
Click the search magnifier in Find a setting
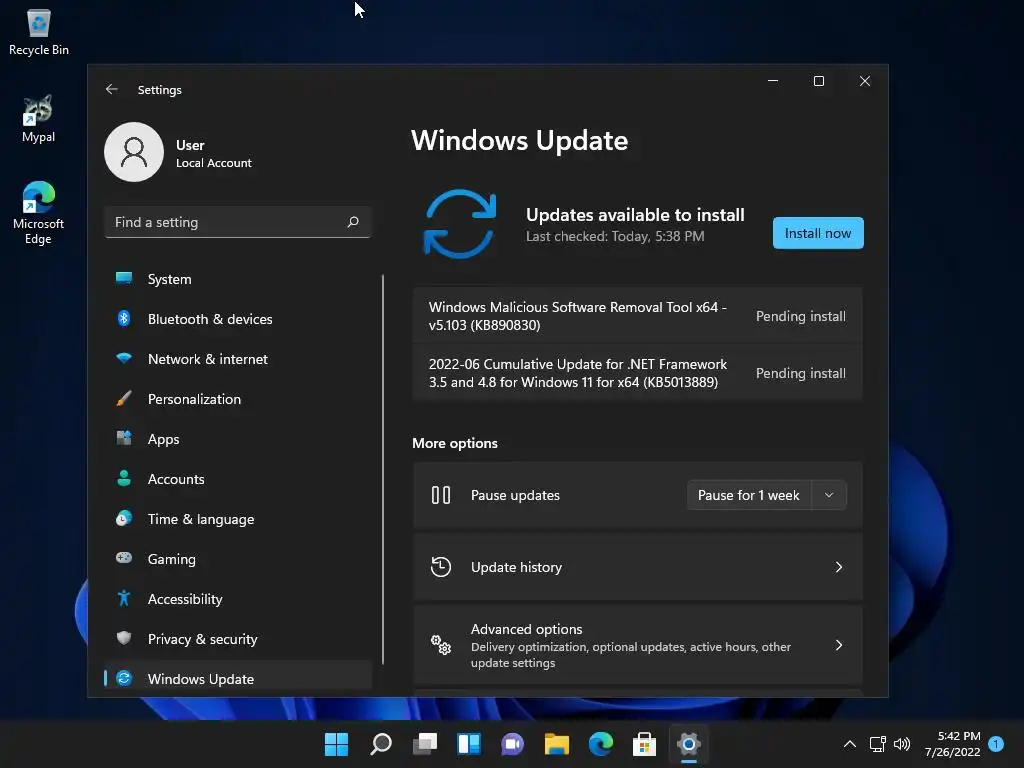pos(353,222)
